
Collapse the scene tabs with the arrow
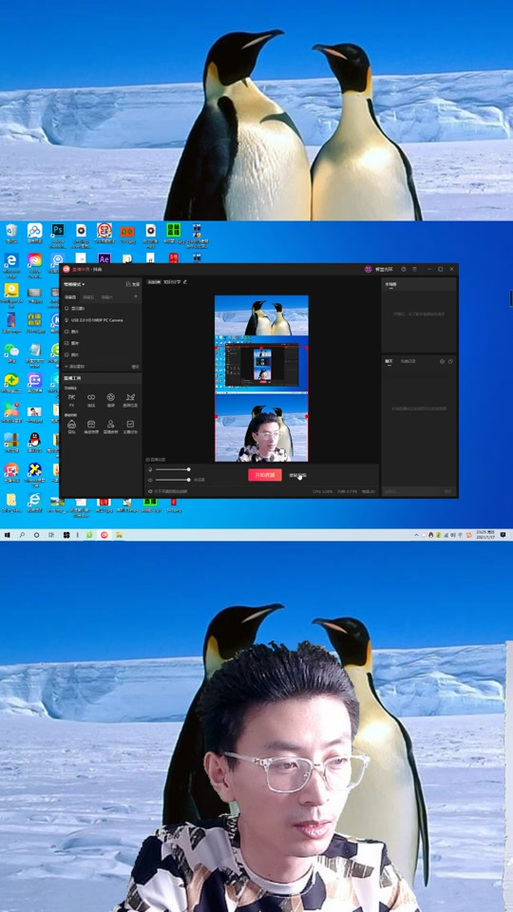[x=136, y=297]
